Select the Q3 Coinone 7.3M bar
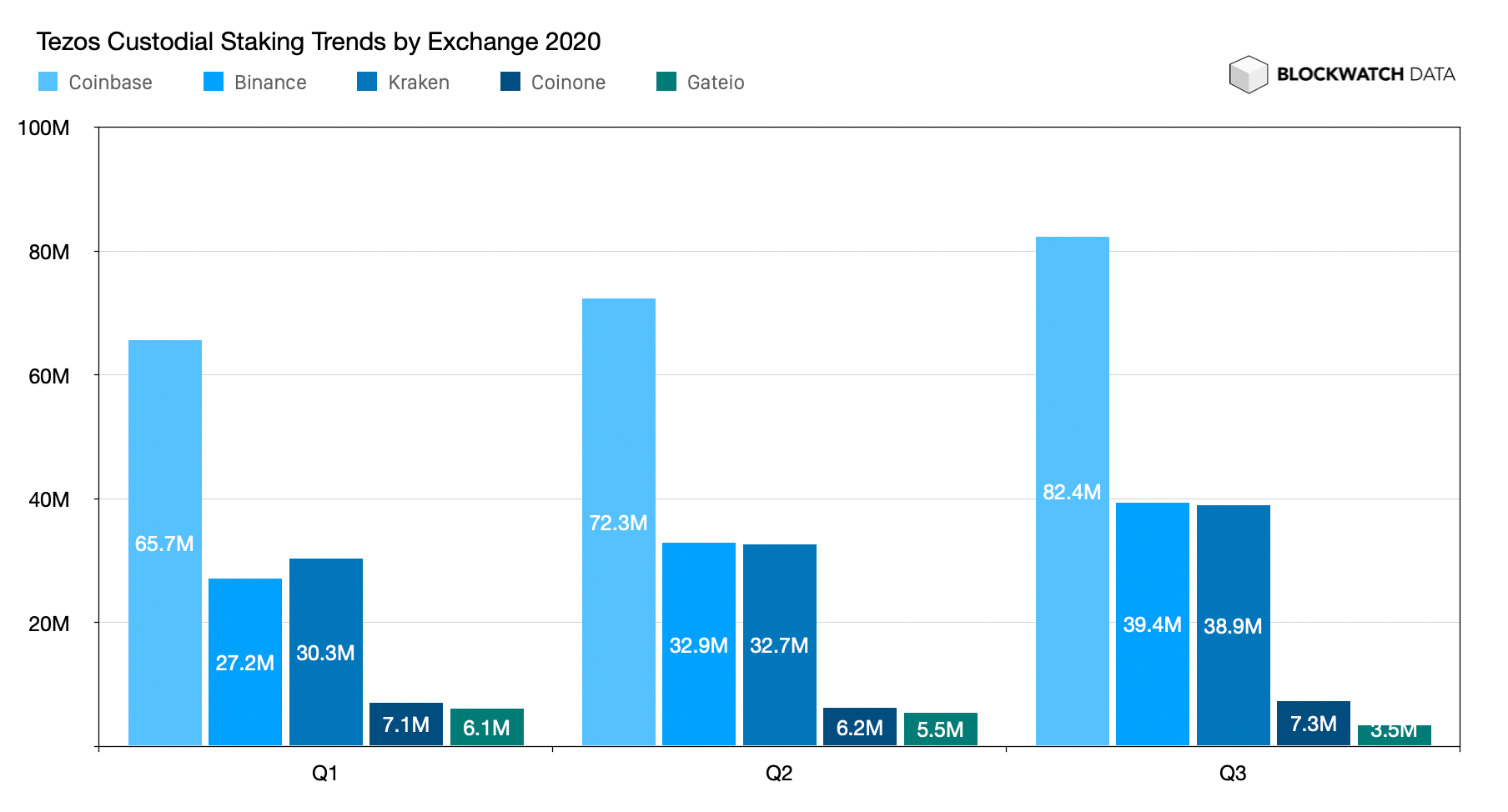 click(x=1314, y=723)
